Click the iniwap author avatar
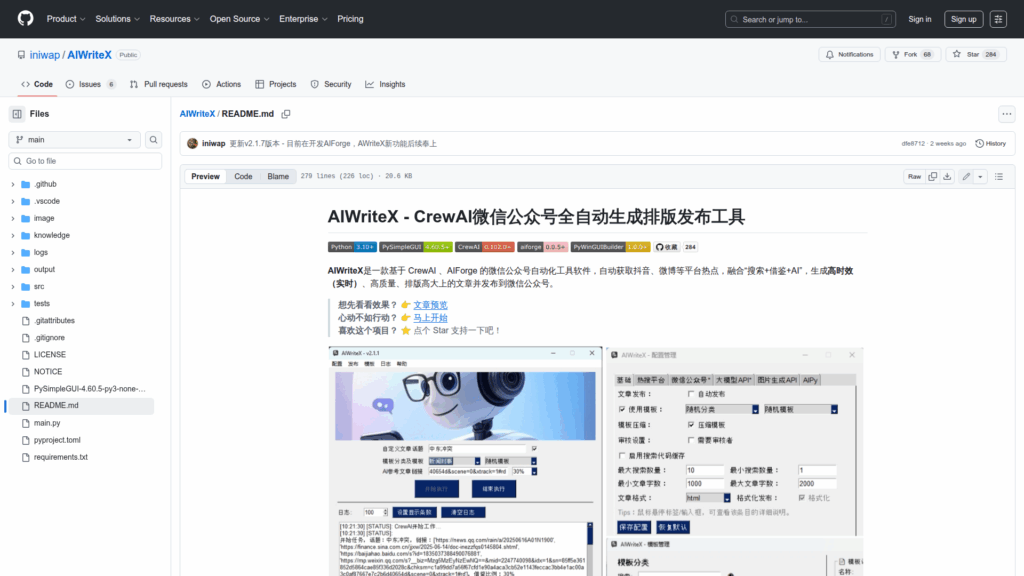Image resolution: width=1024 pixels, height=576 pixels. pos(192,144)
